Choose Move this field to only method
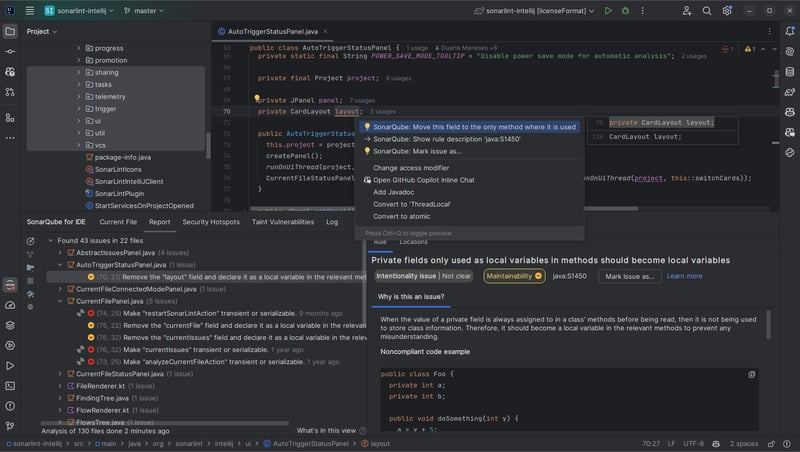The height and width of the screenshot is (452, 800). tap(469, 127)
